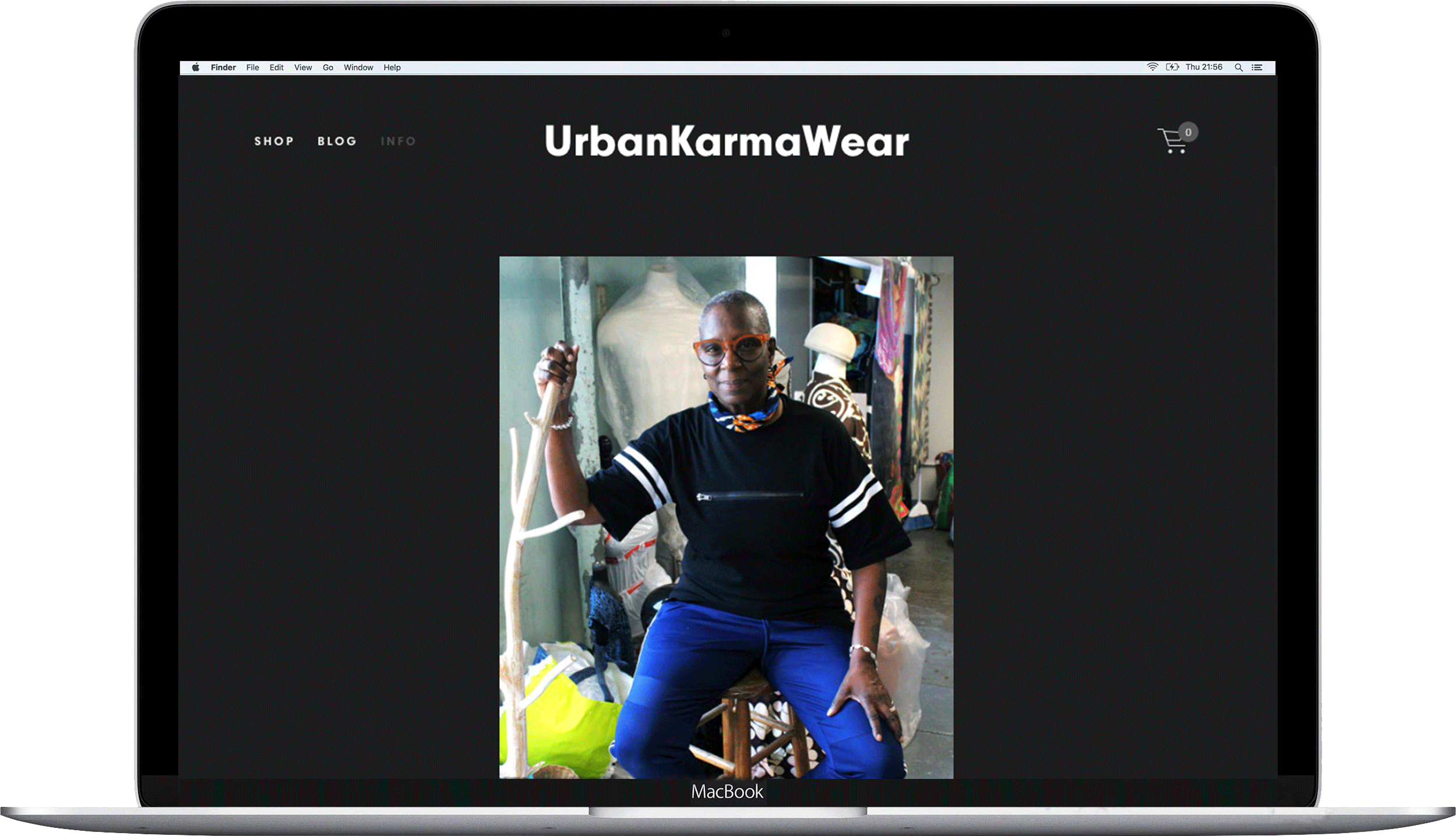Open Spotlight search from menu bar
The width and height of the screenshot is (1456, 836).
pos(1239,68)
